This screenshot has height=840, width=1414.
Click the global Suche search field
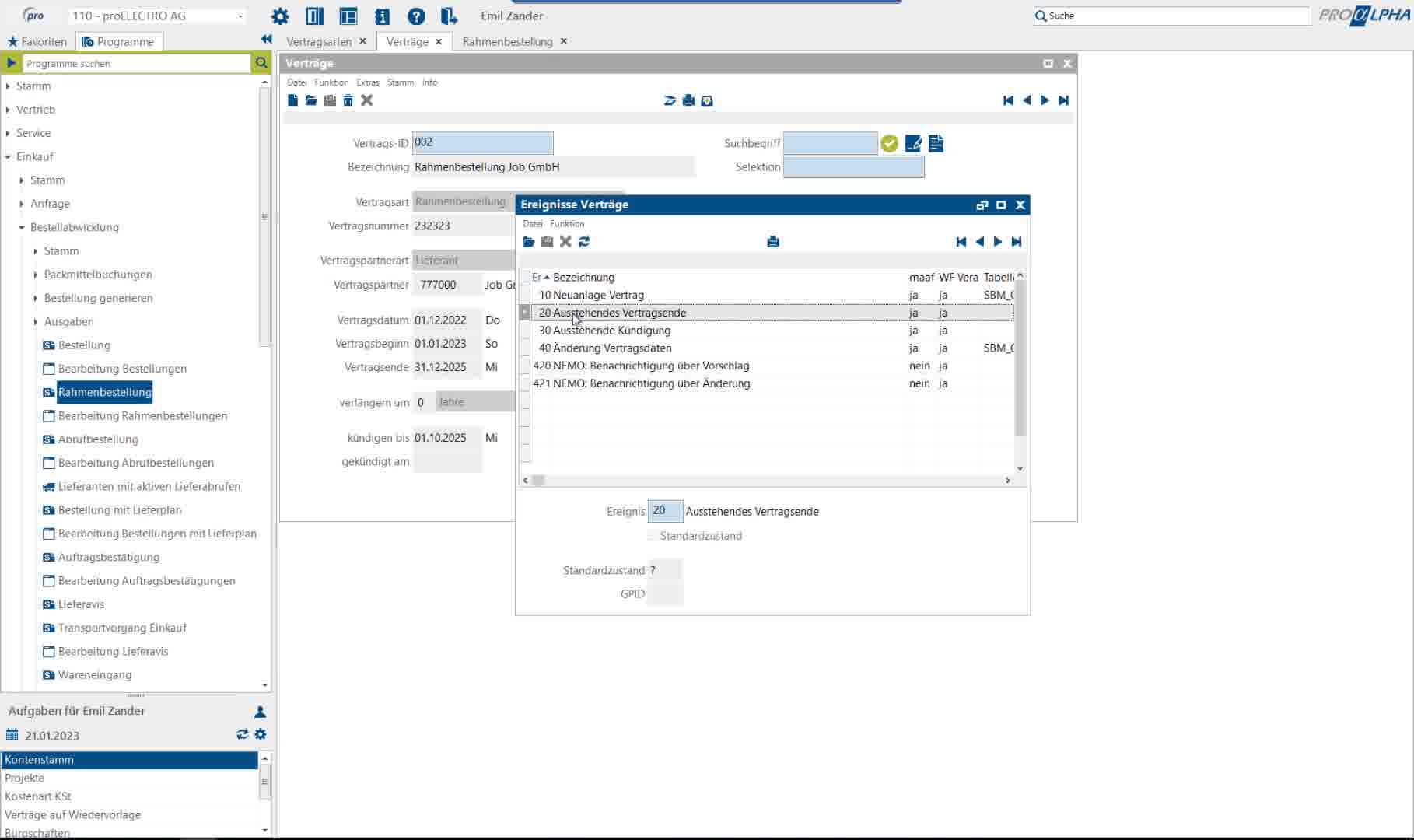pyautogui.click(x=1172, y=16)
